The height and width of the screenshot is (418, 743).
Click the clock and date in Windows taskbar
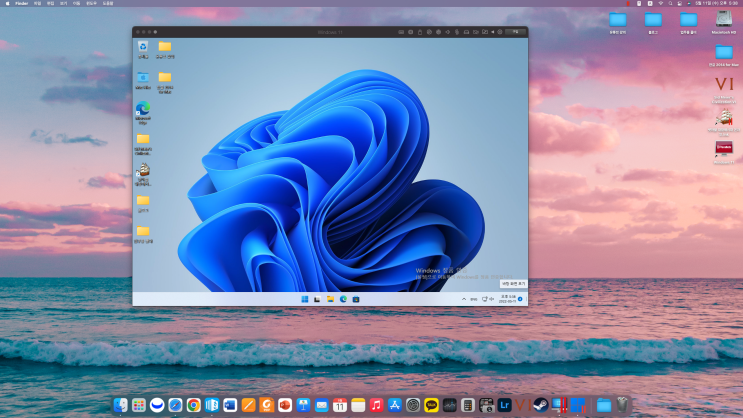coord(507,299)
